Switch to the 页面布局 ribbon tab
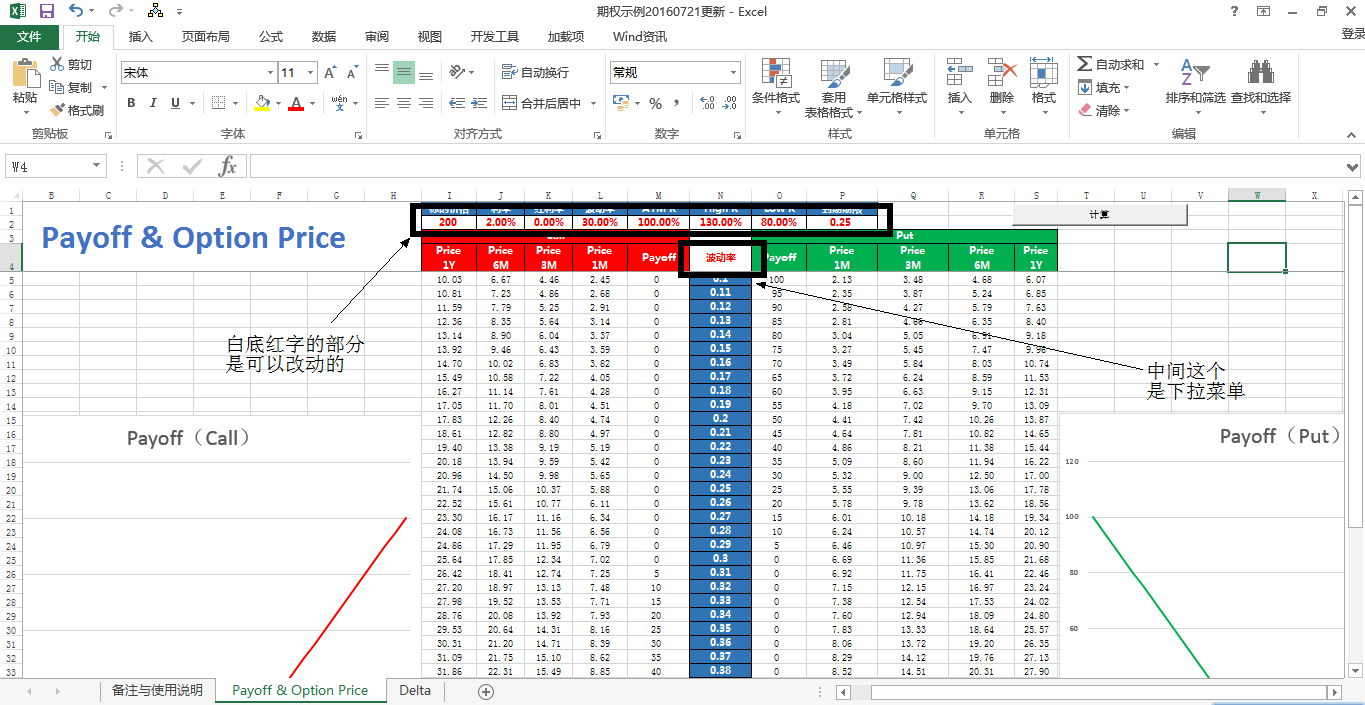 coord(206,37)
